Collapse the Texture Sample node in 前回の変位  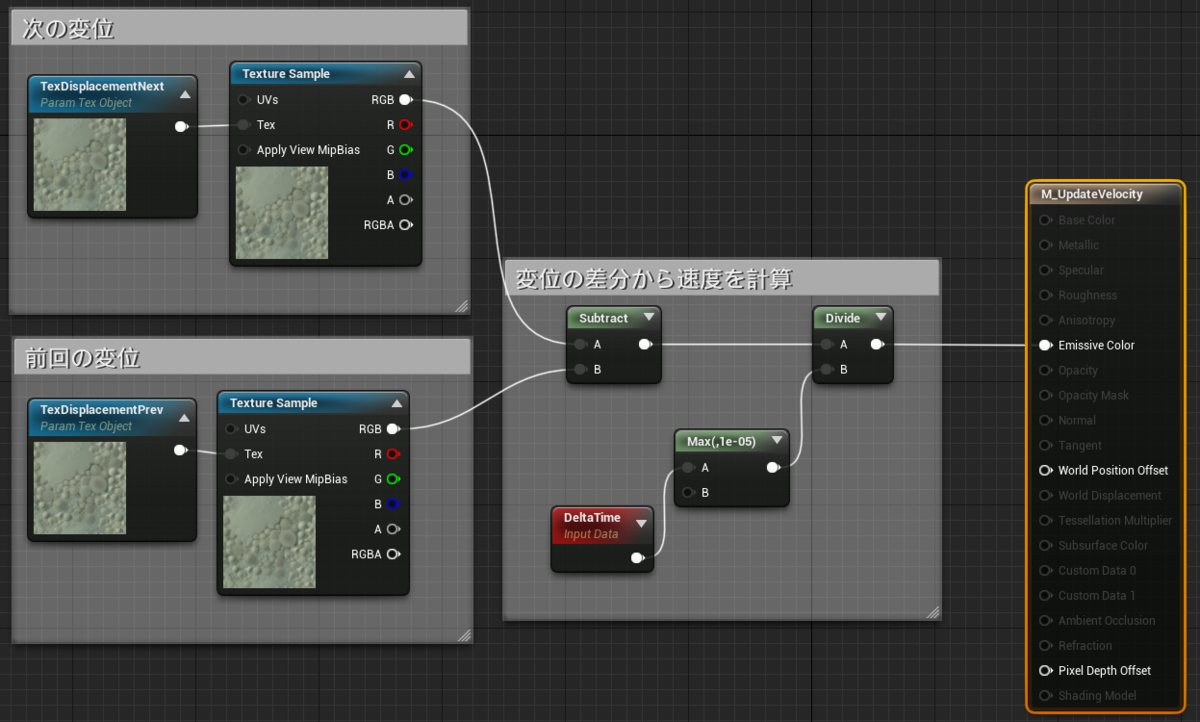[x=397, y=403]
